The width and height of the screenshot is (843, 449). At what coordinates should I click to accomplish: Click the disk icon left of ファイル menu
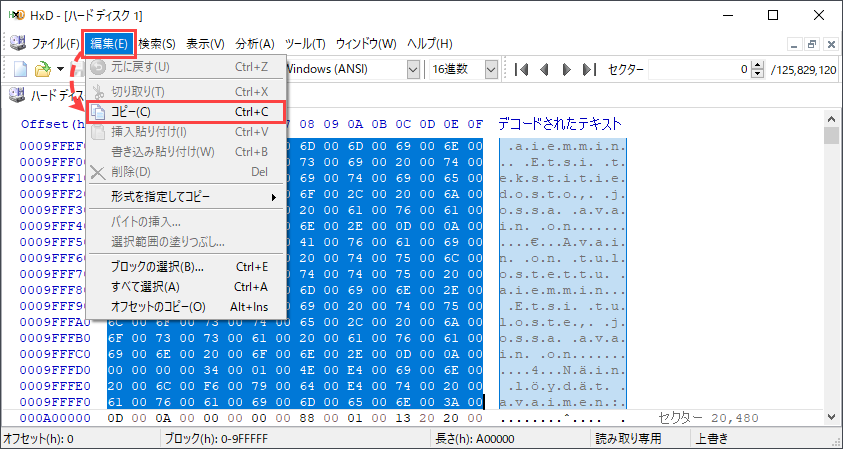18,43
